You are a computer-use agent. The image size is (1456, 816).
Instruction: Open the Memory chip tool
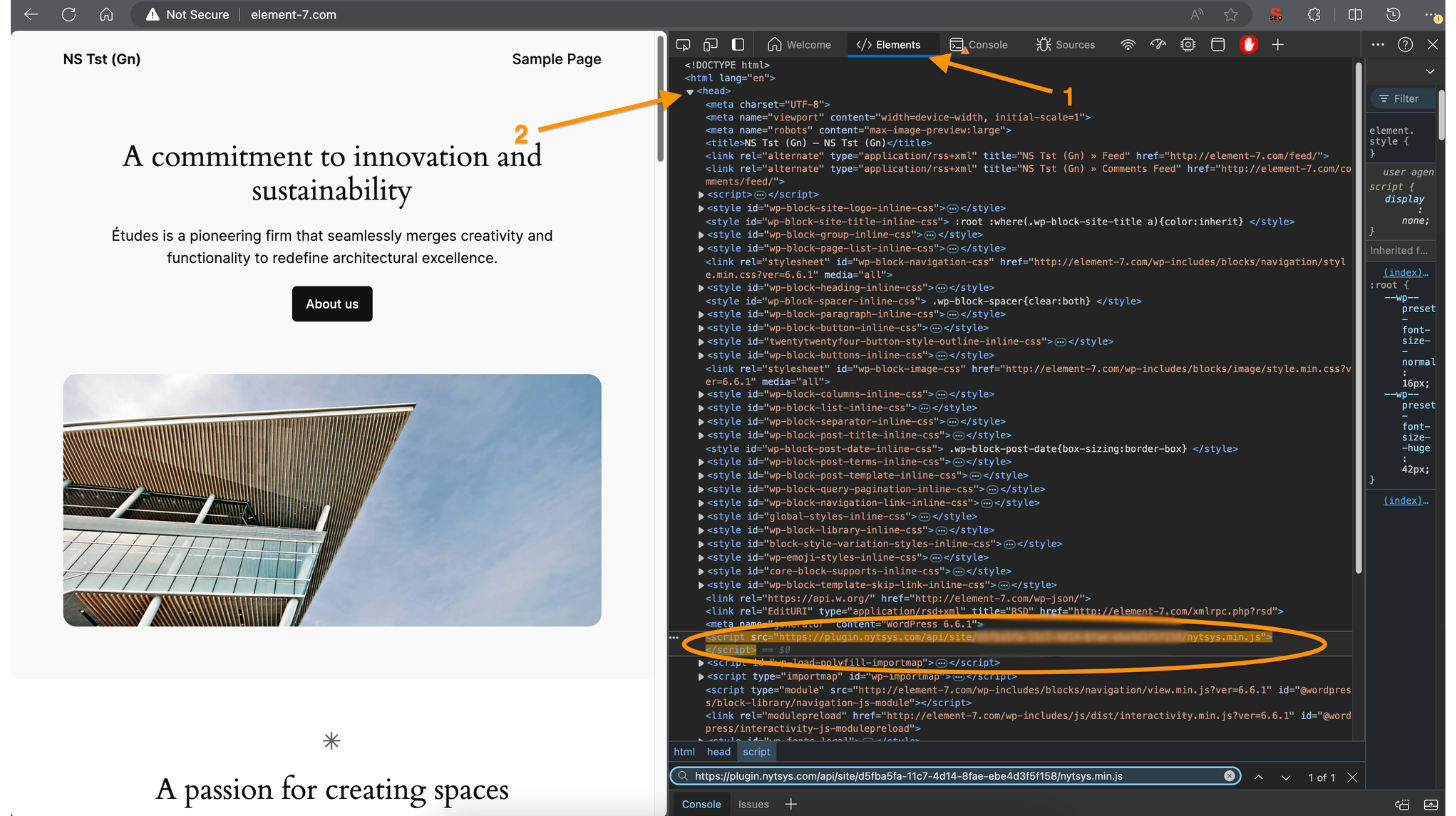[x=1188, y=45]
